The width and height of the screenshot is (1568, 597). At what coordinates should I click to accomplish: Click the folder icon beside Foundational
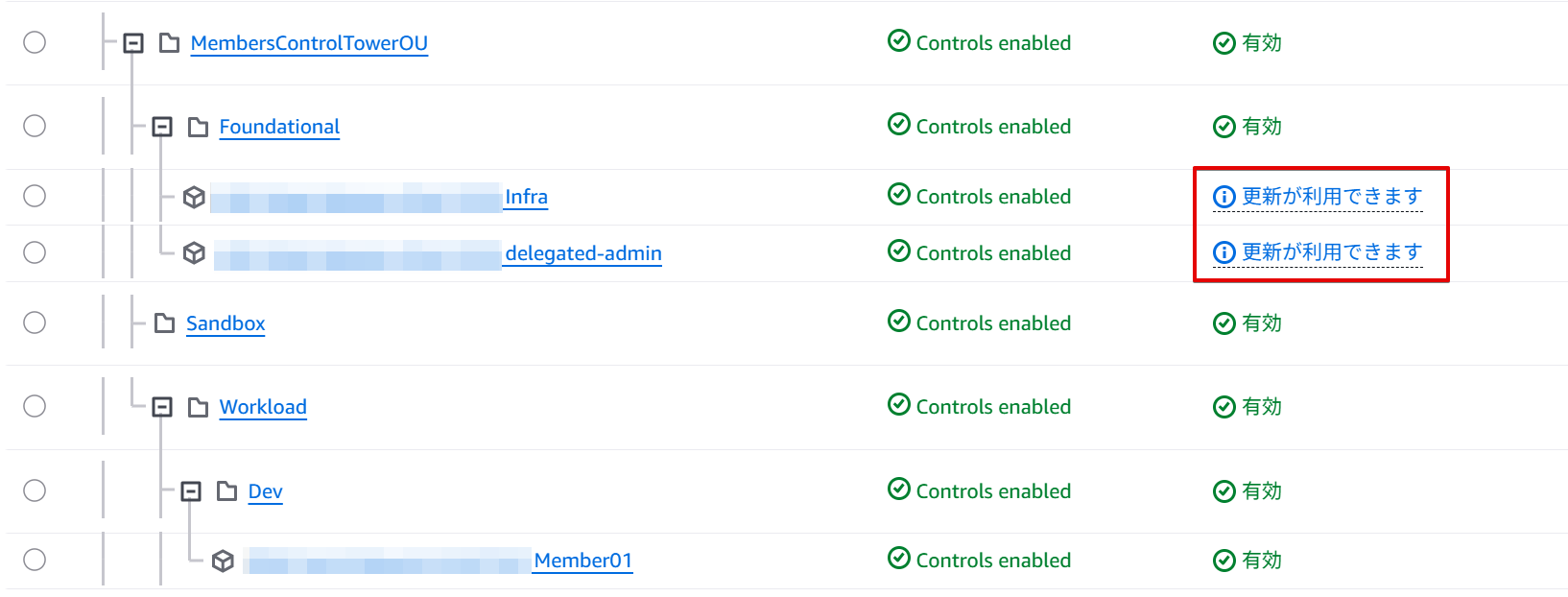point(198,127)
